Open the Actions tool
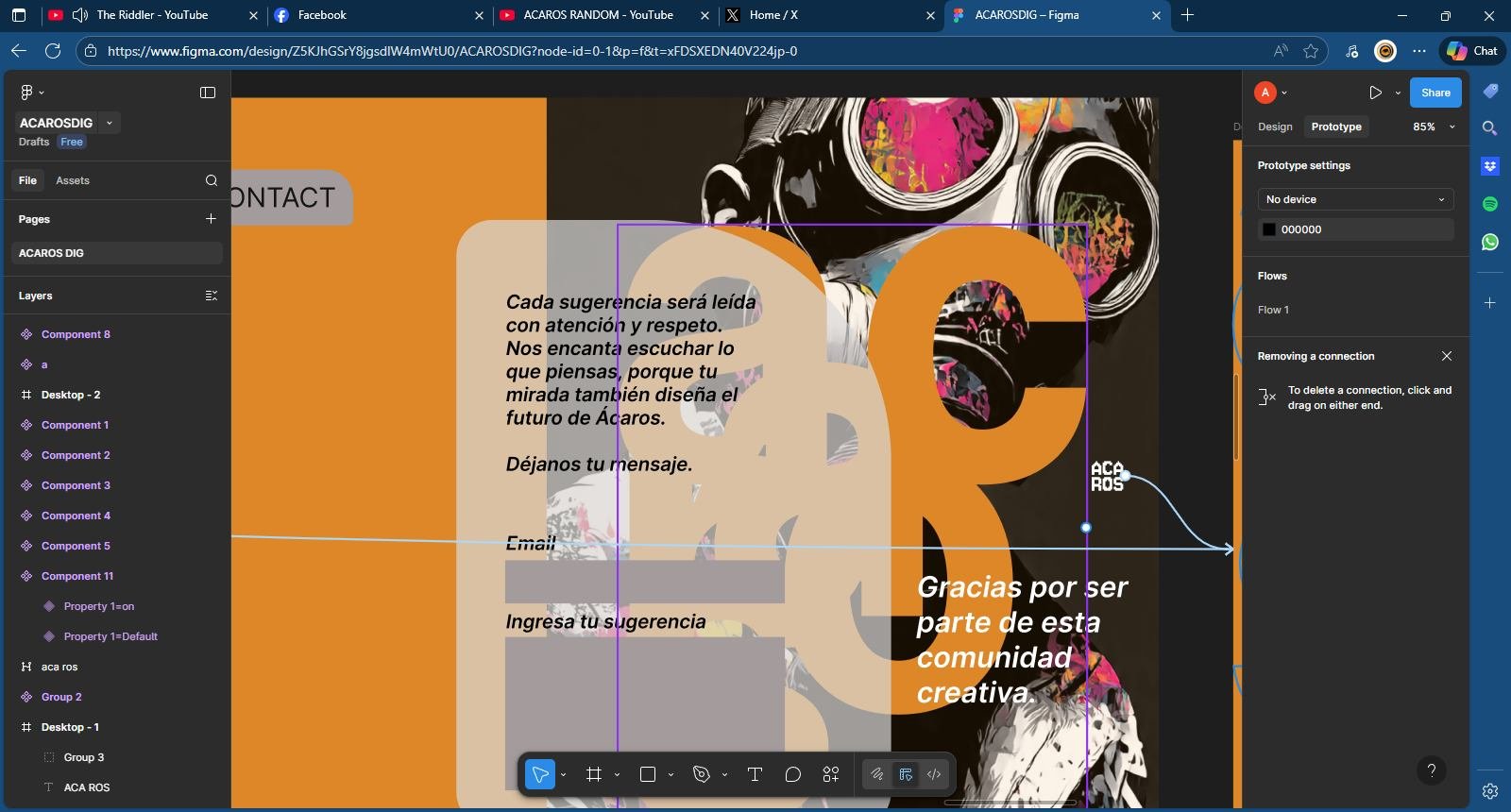 [831, 774]
